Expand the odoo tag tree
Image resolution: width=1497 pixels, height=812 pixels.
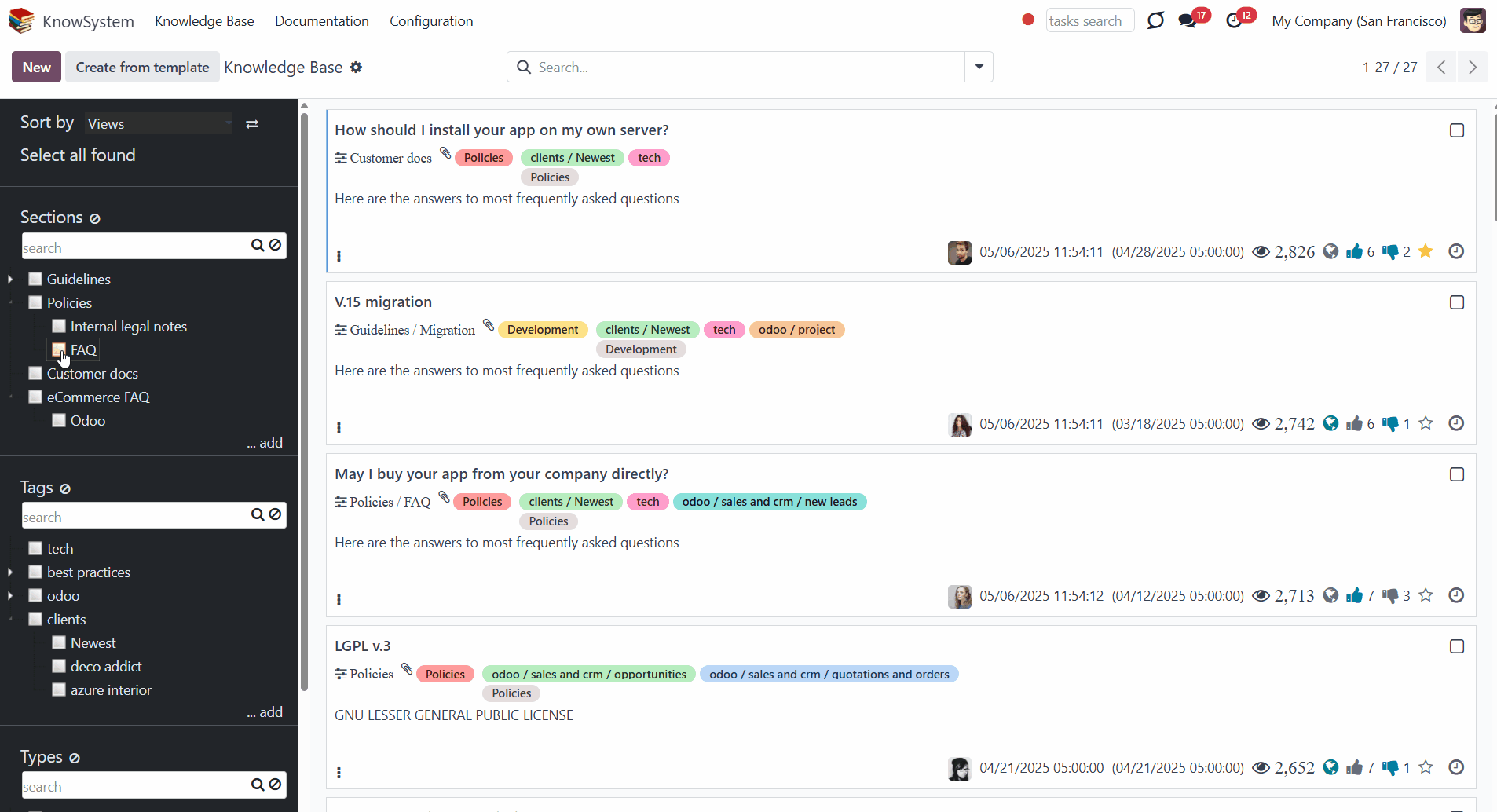[10, 595]
